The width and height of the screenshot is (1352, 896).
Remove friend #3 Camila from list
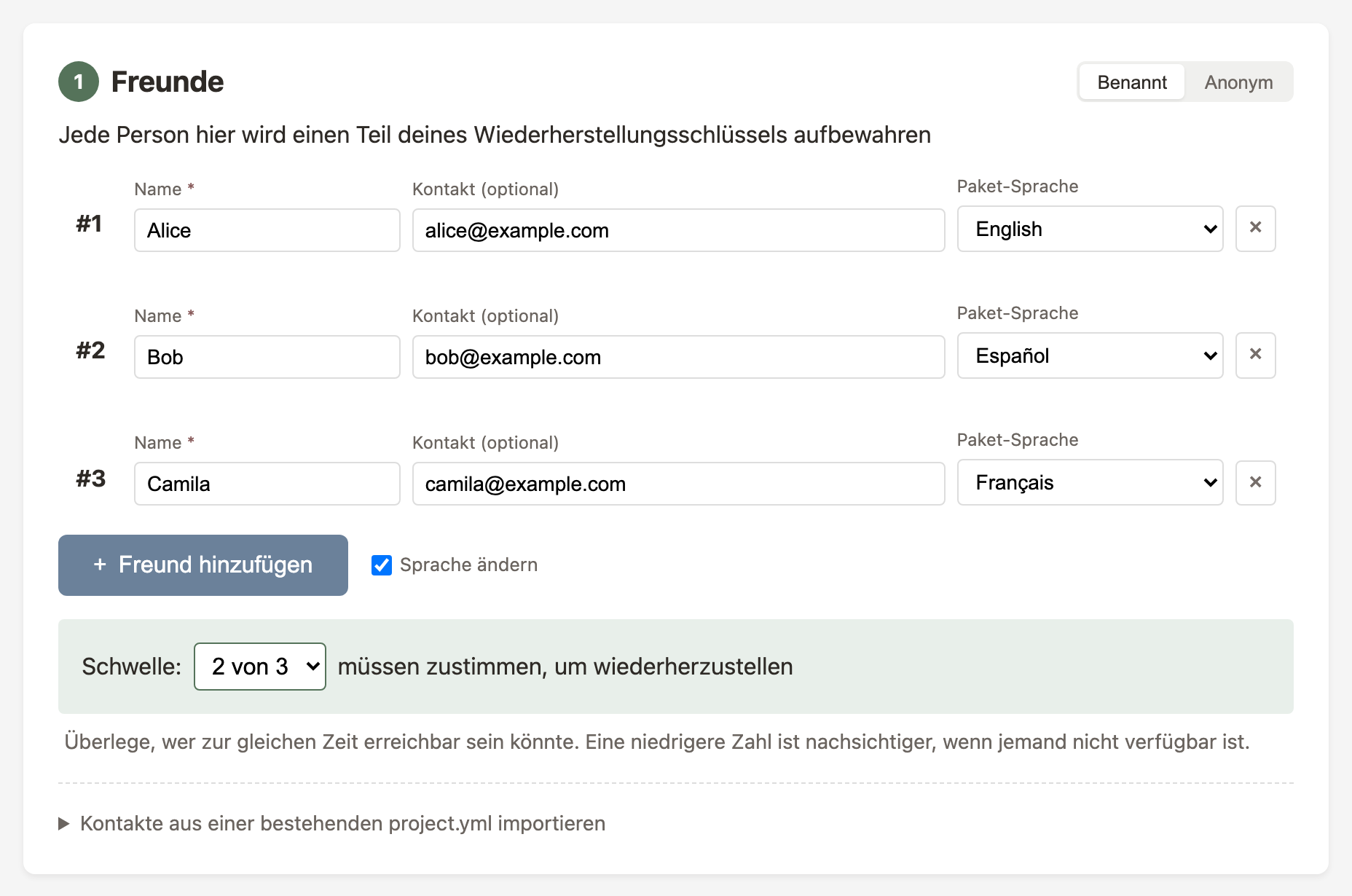(x=1255, y=482)
